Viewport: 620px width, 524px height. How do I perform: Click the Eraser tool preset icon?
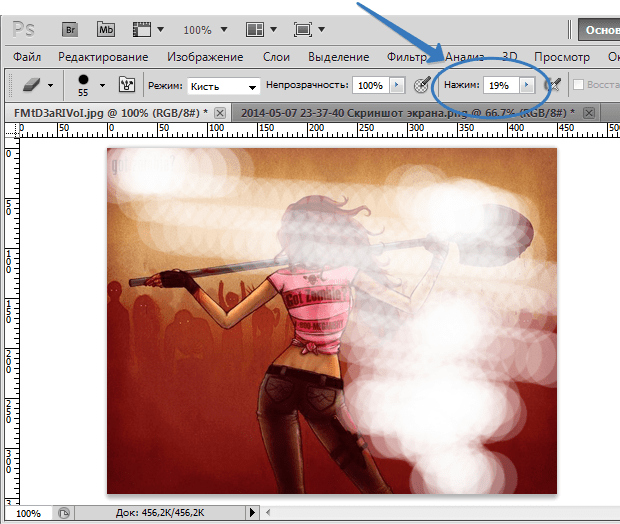point(32,85)
